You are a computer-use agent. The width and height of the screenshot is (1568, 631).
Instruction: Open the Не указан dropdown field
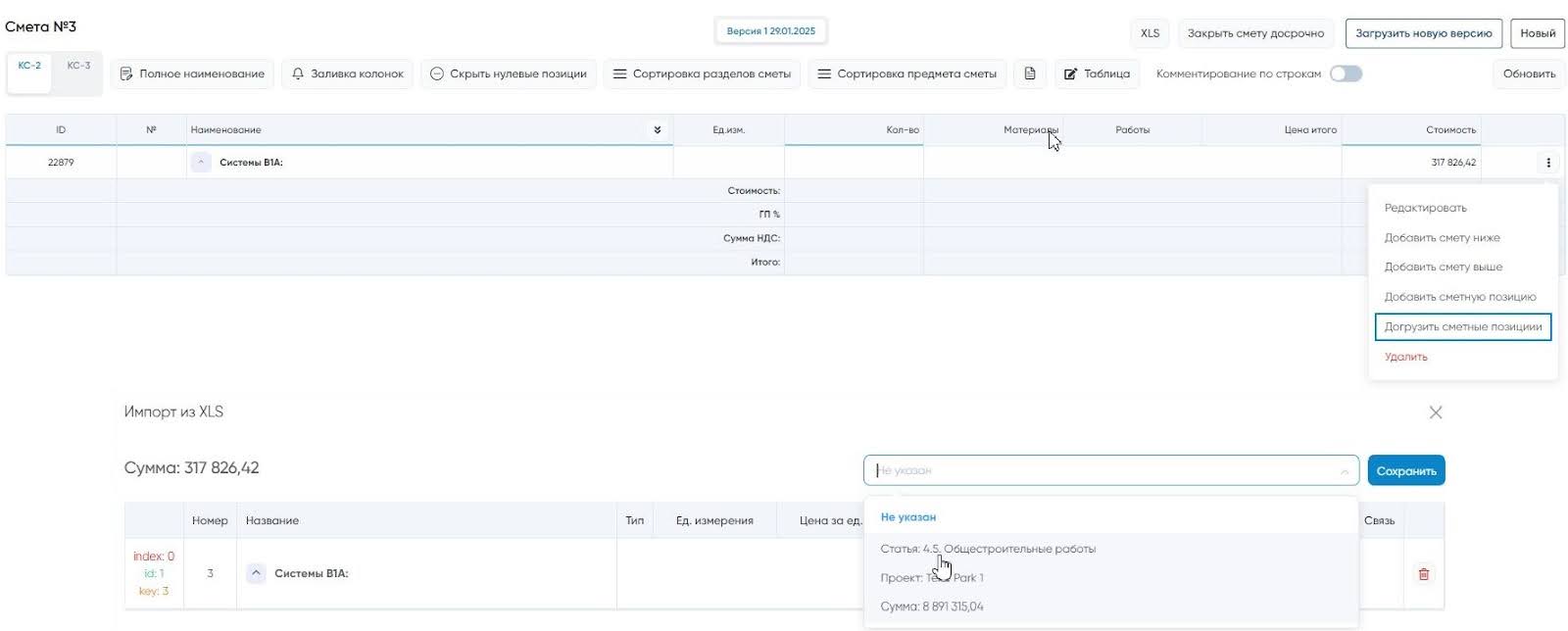pyautogui.click(x=1109, y=470)
